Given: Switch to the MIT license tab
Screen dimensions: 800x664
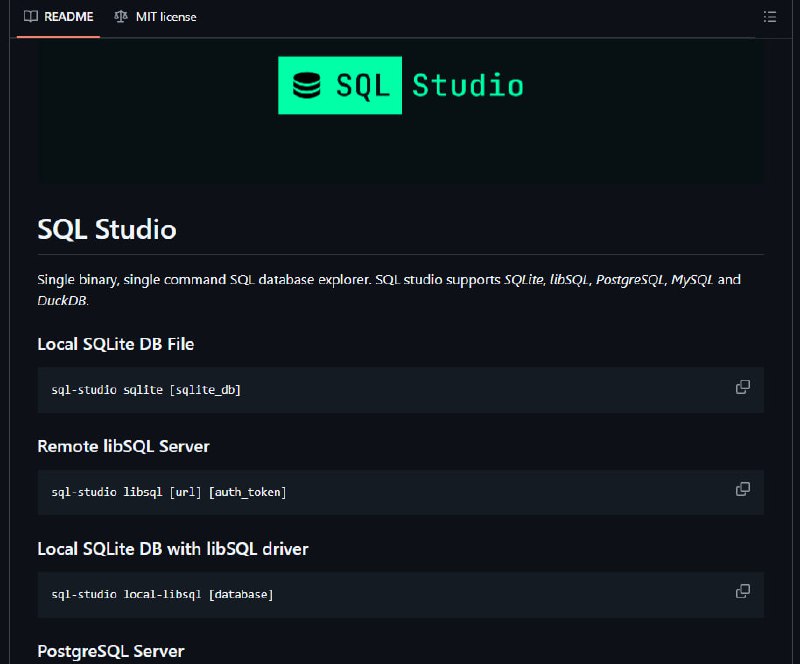Looking at the screenshot, I should (155, 17).
